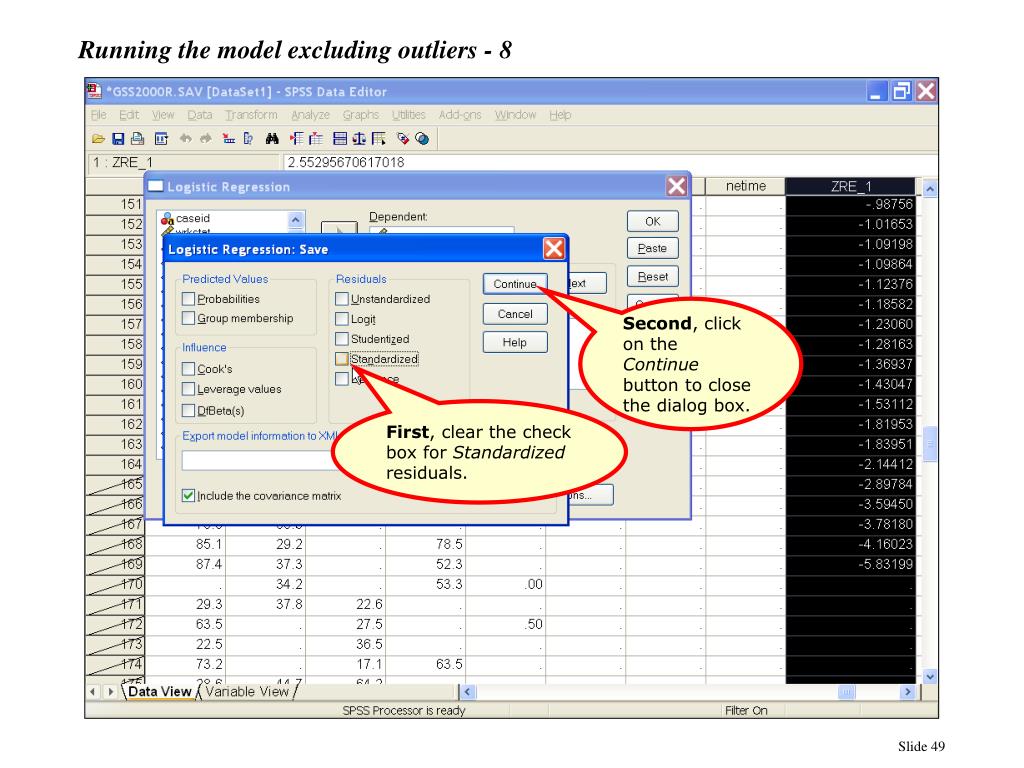The image size is (1024, 768).
Task: Enable the Probabilities checkbox
Action: pos(188,298)
